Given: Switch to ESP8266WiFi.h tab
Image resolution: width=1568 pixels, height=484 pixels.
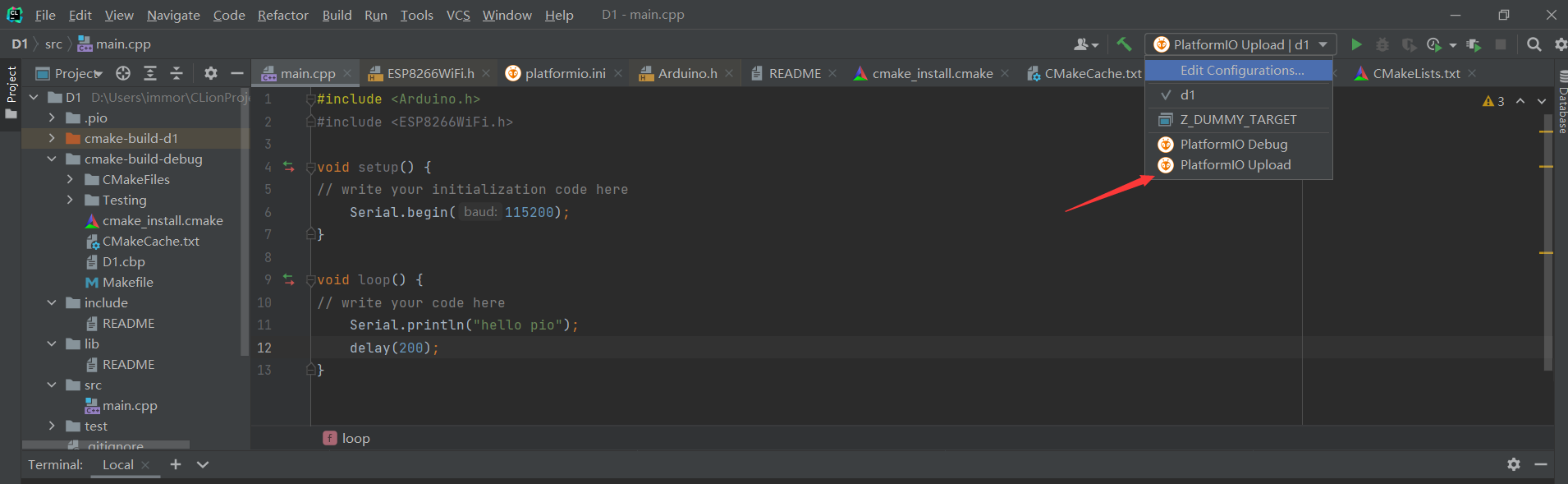Looking at the screenshot, I should 430,73.
